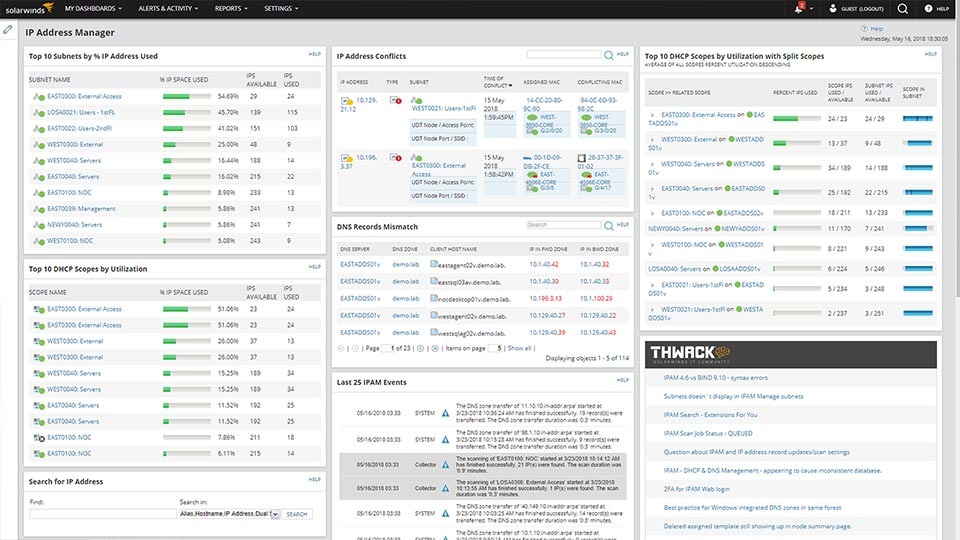Screen dimensions: 960x540
Task: Click the pencil edit page icon
Action: tap(7, 29)
